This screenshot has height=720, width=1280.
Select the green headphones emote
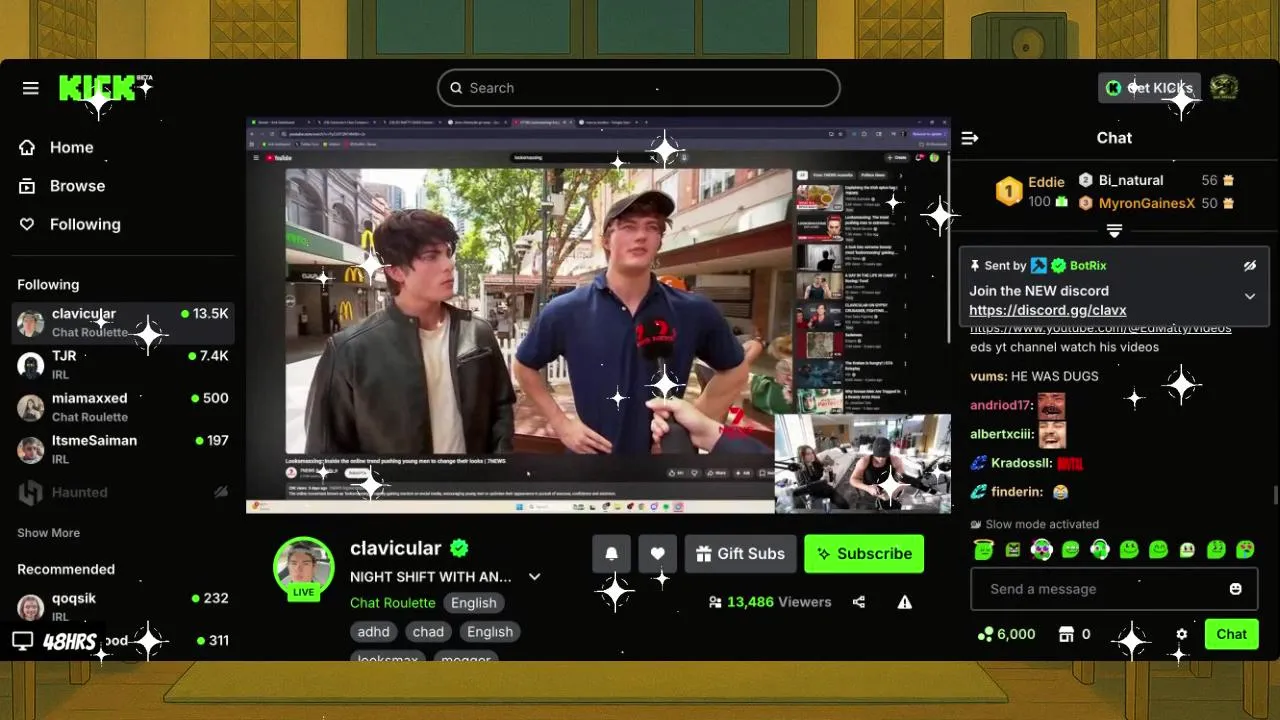[x=1100, y=549]
